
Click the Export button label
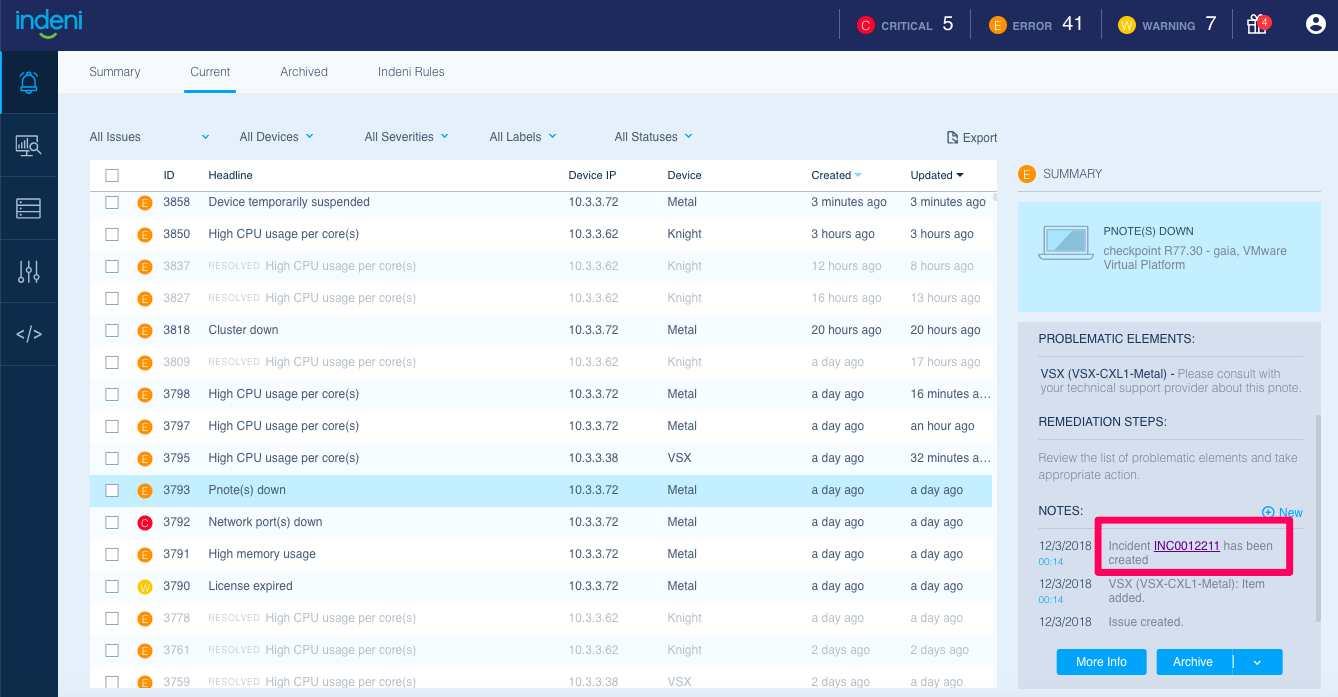pyautogui.click(x=980, y=138)
